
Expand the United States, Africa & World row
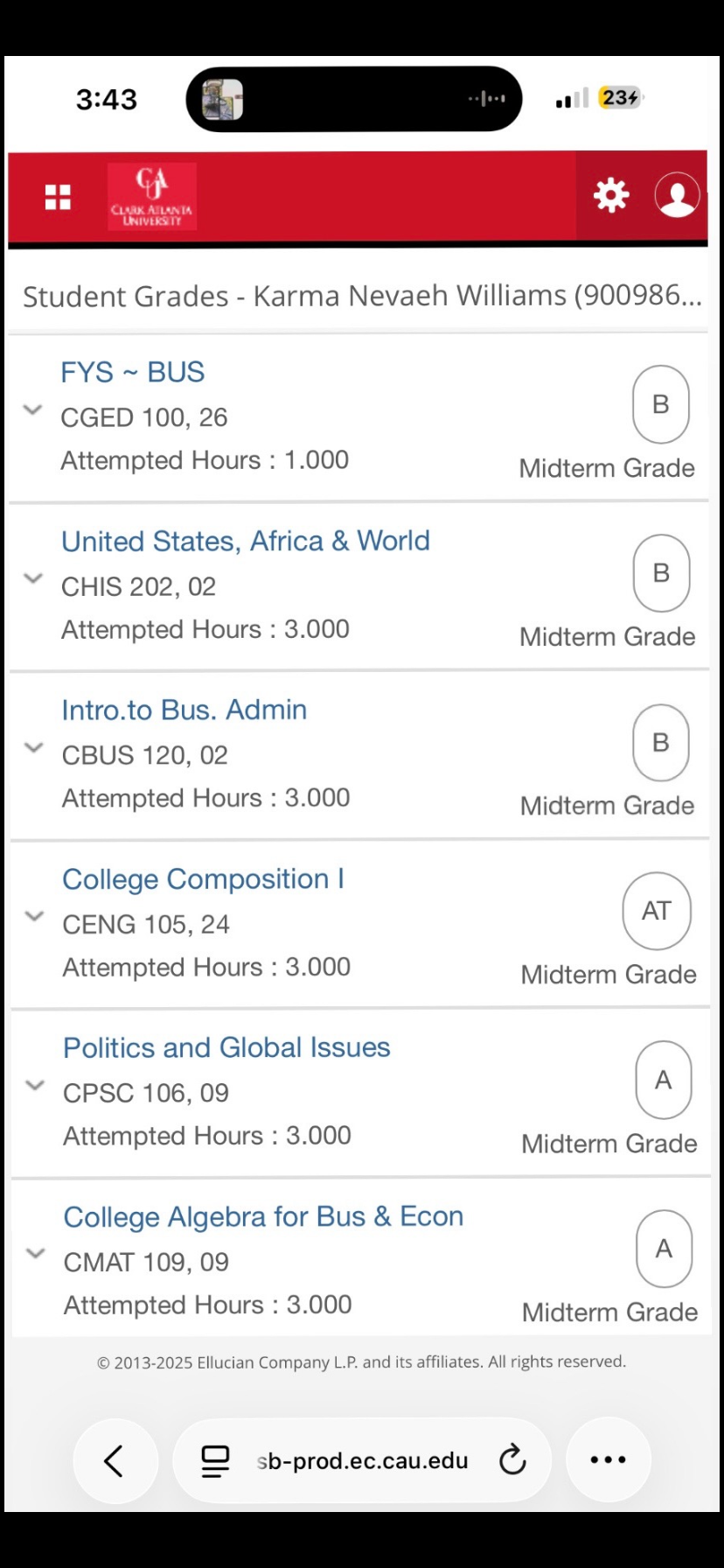coord(33,578)
